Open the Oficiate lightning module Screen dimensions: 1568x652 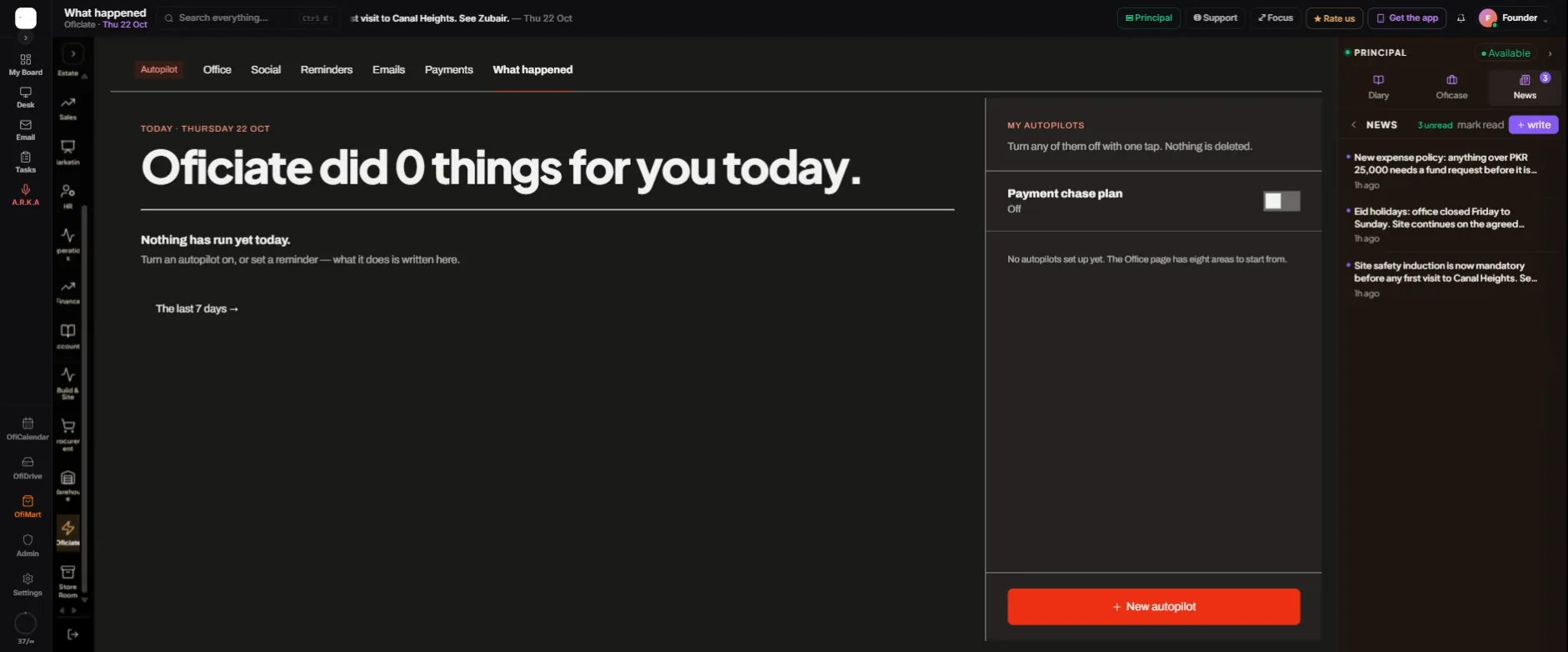pyautogui.click(x=68, y=532)
